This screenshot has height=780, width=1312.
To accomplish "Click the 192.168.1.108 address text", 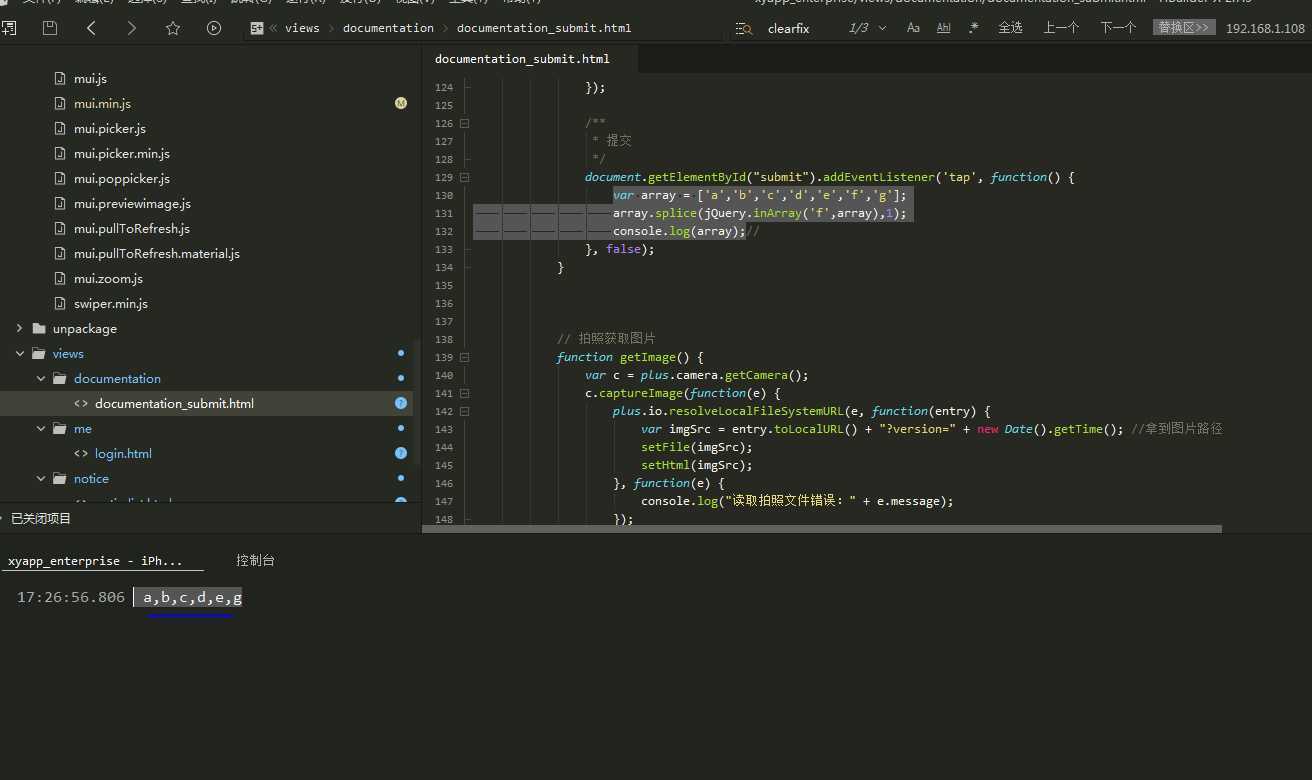I will pos(1265,29).
